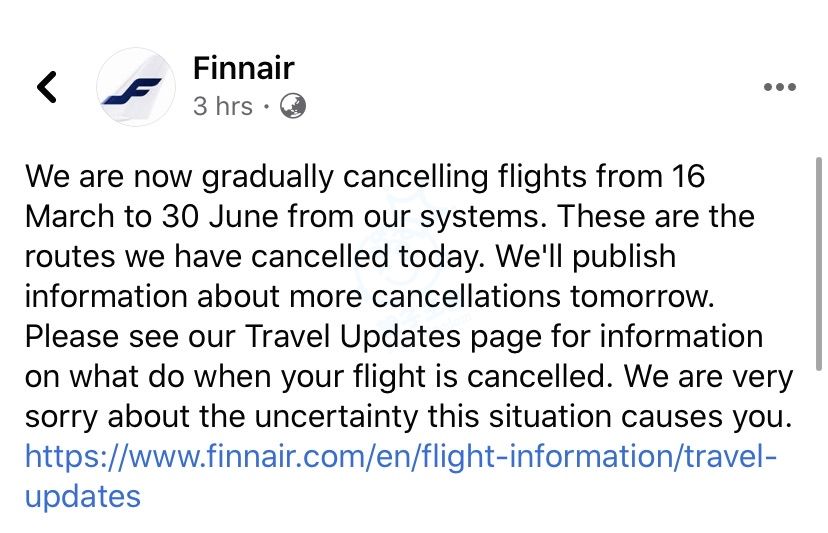This screenshot has width=828, height=533.
Task: Open the 3 hrs post timestamp
Action: coord(222,106)
